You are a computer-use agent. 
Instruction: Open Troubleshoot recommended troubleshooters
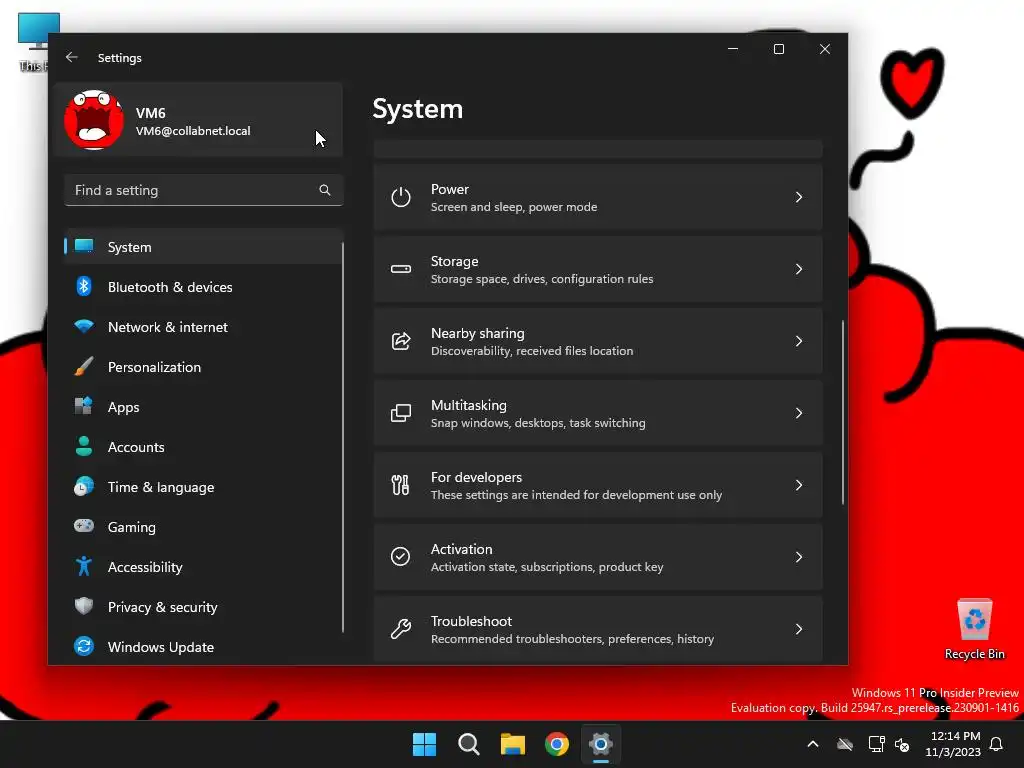(x=598, y=628)
